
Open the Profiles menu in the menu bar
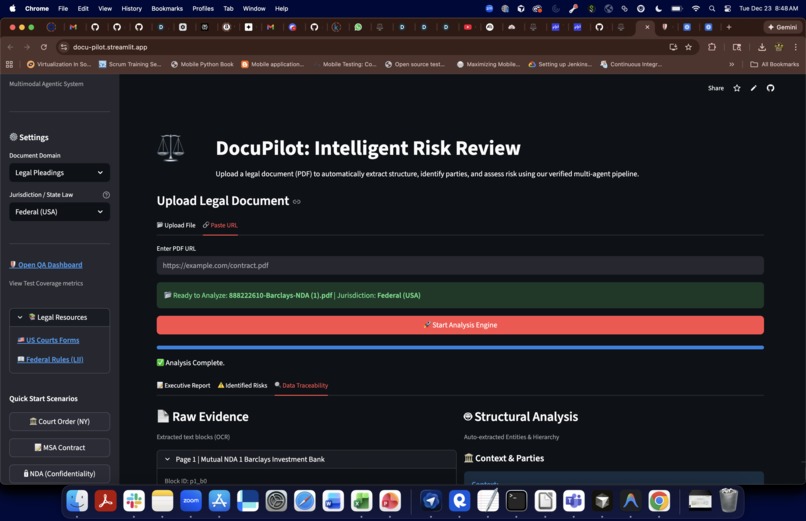coord(203,9)
